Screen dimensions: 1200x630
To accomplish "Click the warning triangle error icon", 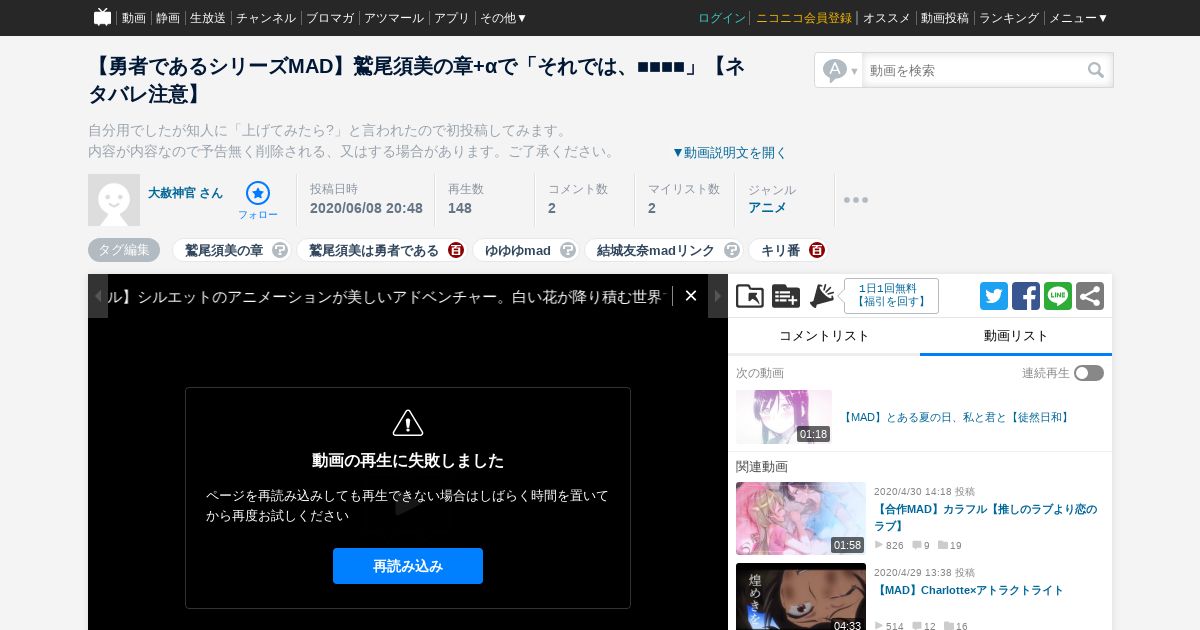I will coord(408,423).
